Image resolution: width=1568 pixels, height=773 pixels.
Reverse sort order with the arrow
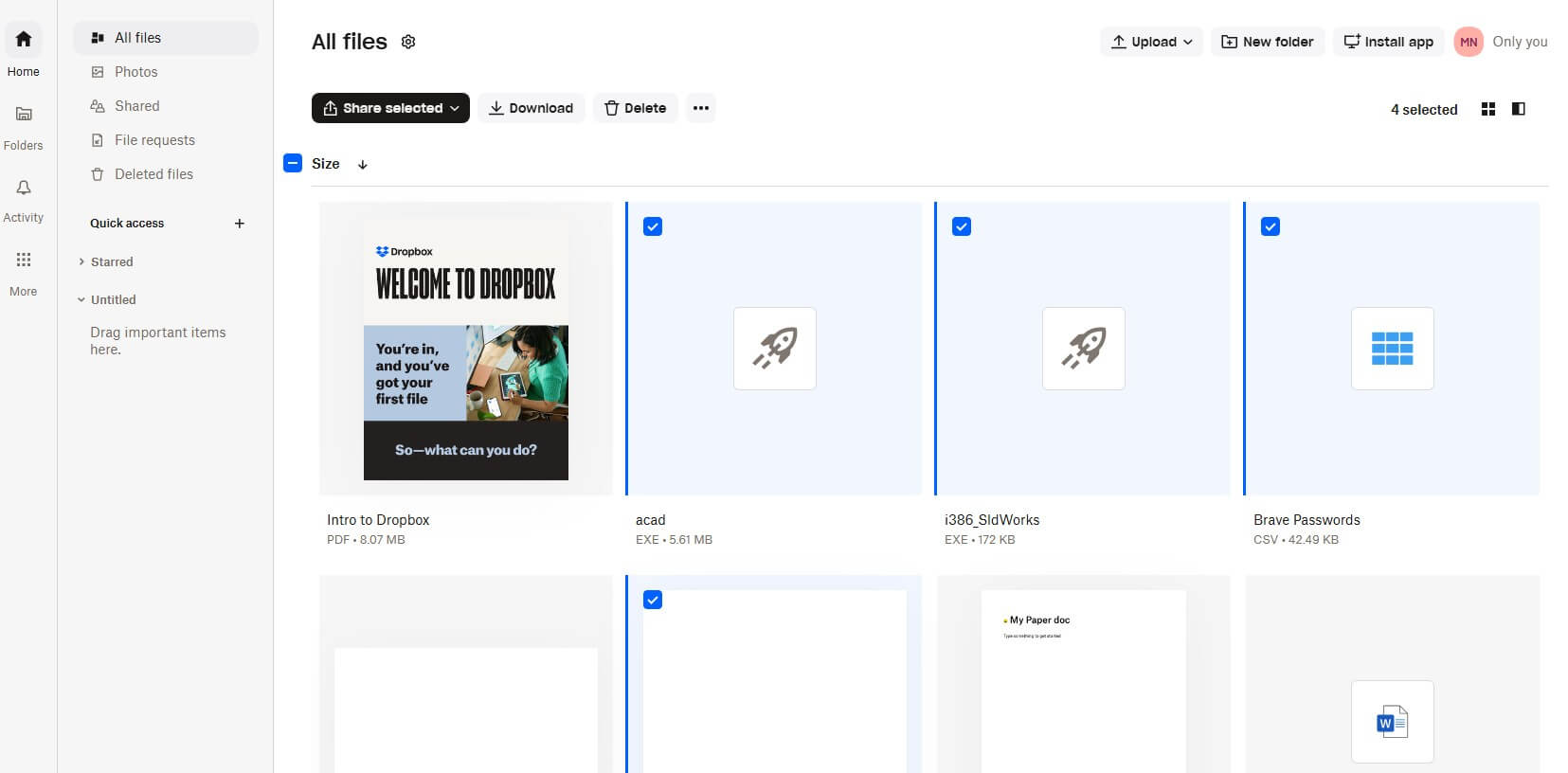362,165
